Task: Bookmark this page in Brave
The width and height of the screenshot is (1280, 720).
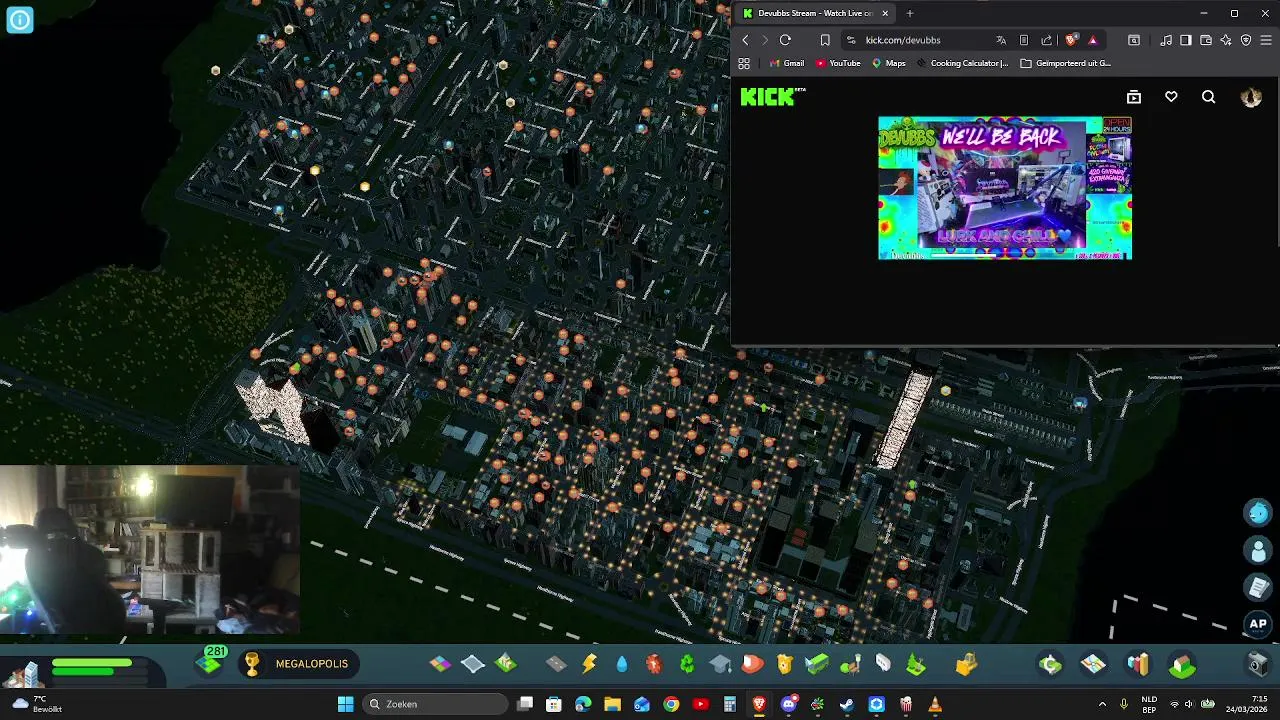Action: coord(825,40)
